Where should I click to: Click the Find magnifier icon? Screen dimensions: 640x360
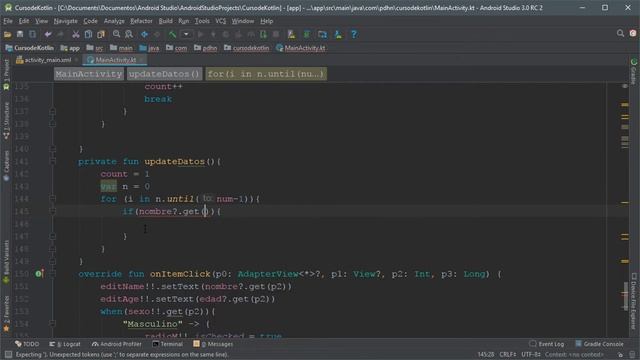click(117, 34)
